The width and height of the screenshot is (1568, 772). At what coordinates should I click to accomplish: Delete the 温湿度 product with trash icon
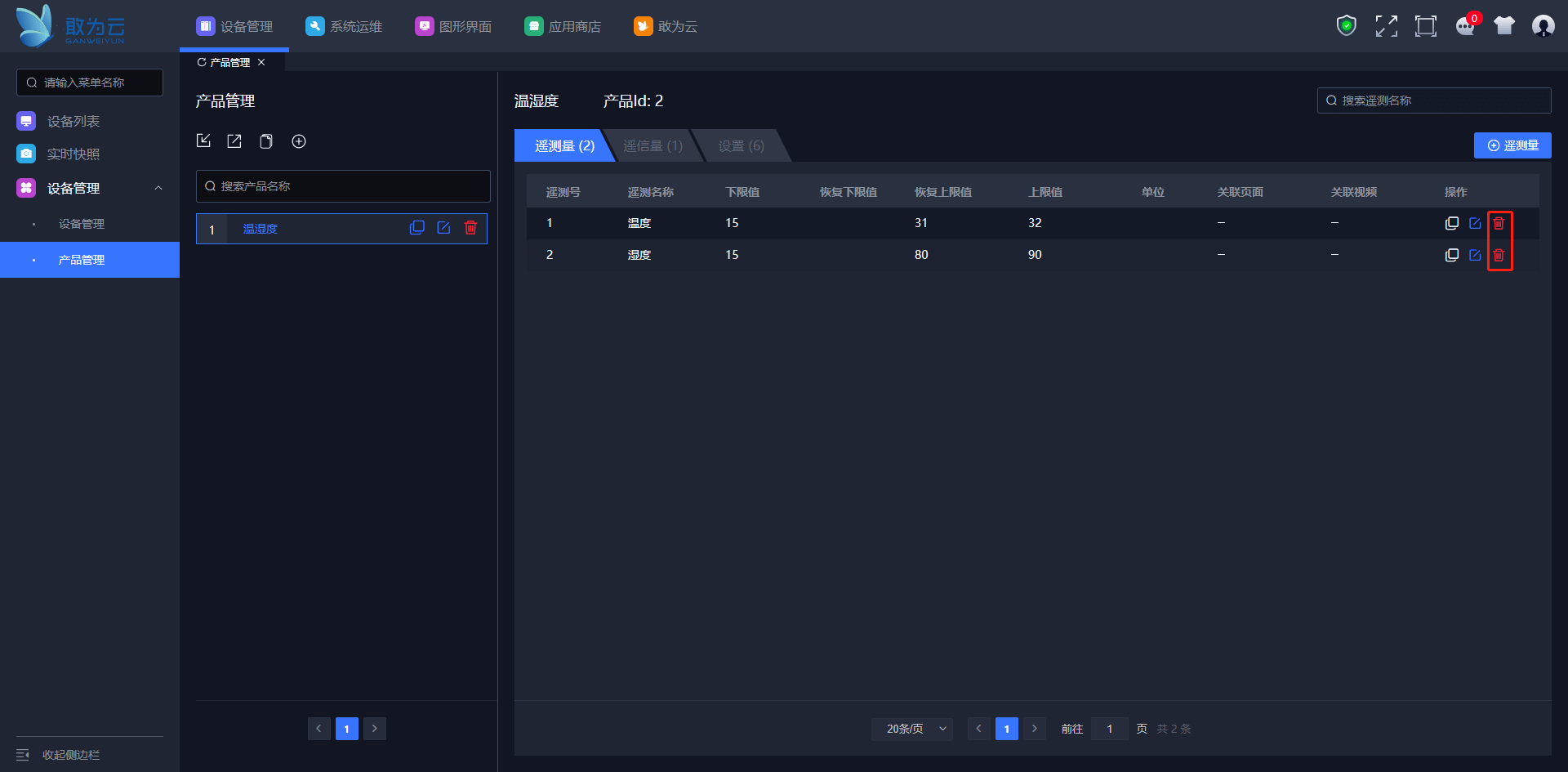(470, 228)
